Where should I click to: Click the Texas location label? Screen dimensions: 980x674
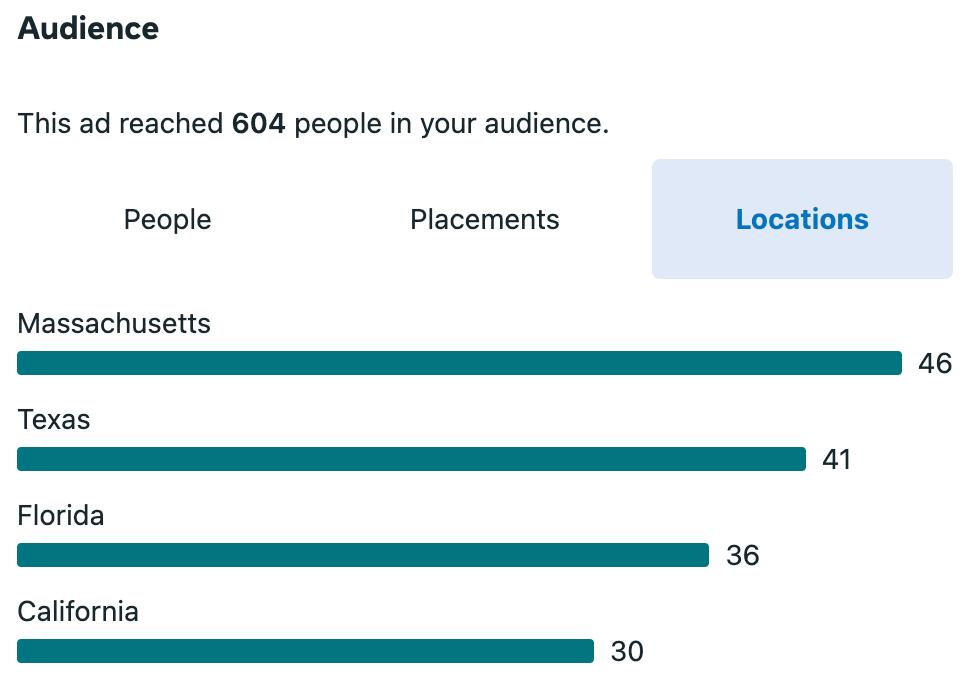click(54, 420)
